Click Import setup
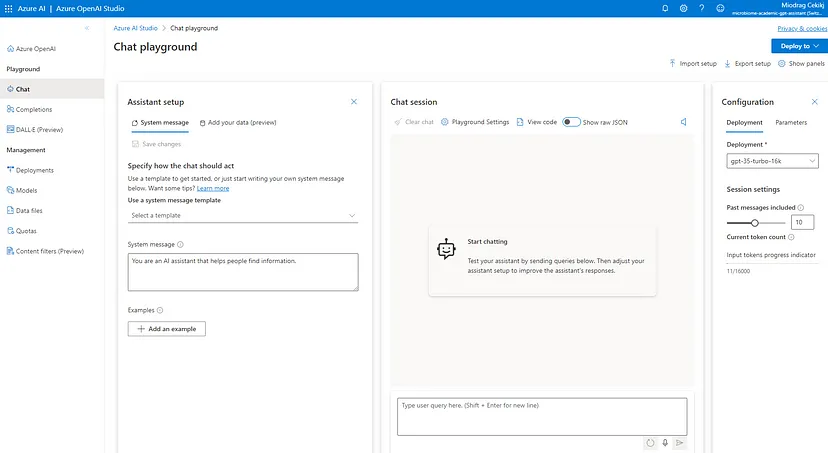The image size is (828, 453). point(693,63)
